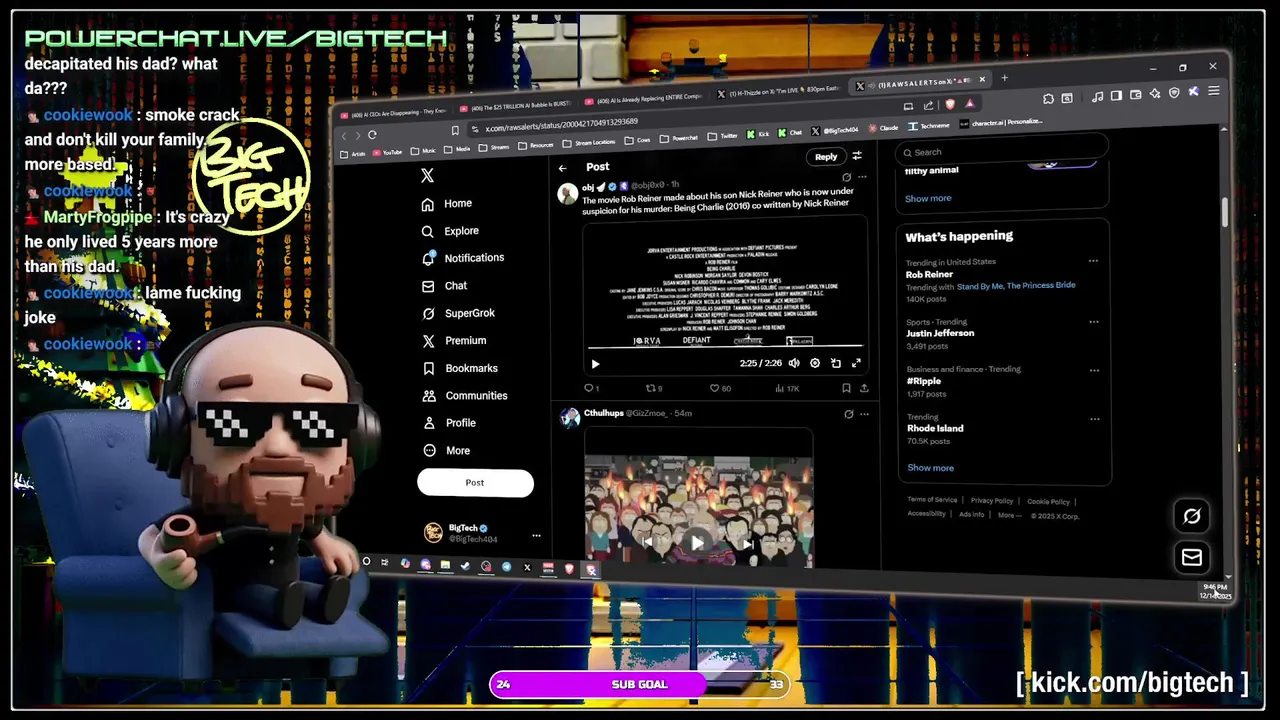The image size is (1280, 720).
Task: Open Stand By Me trending link
Action: (x=980, y=286)
